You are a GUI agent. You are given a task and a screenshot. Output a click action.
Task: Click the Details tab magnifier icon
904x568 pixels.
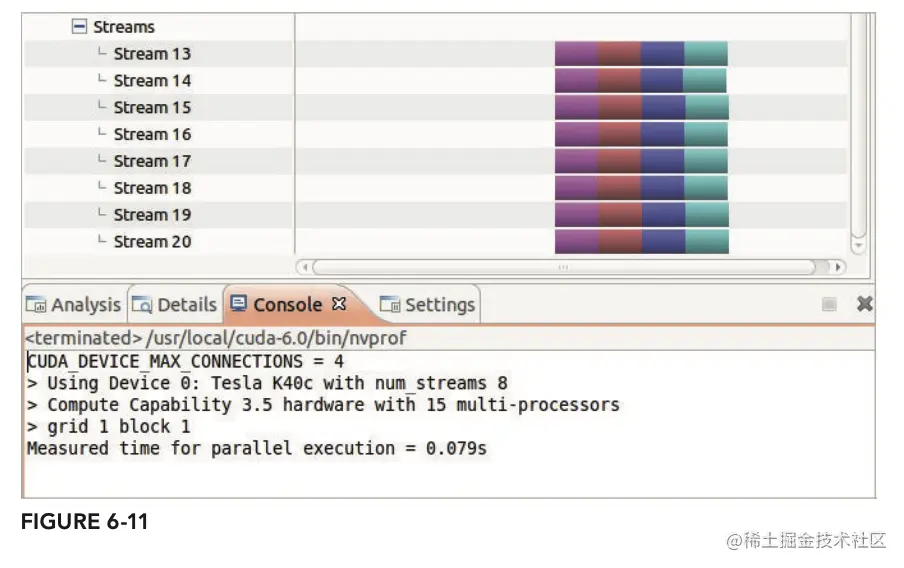coord(142,305)
